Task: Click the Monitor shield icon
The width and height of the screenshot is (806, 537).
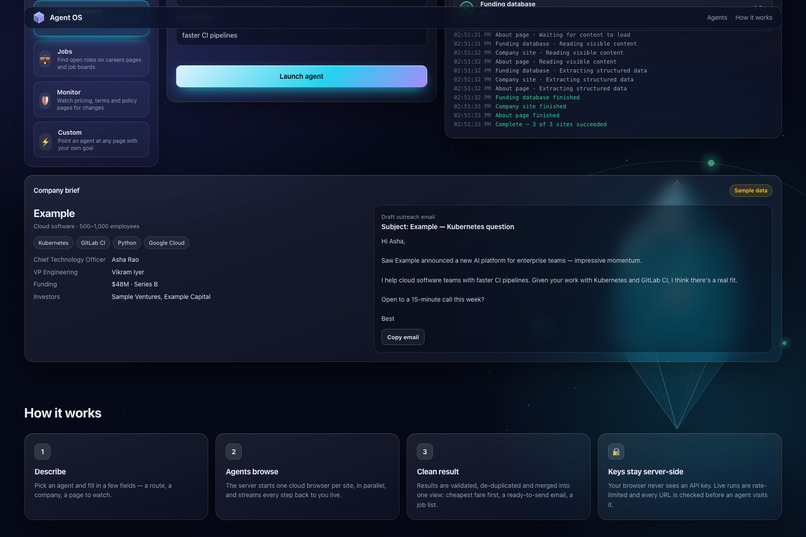Action: pyautogui.click(x=45, y=100)
